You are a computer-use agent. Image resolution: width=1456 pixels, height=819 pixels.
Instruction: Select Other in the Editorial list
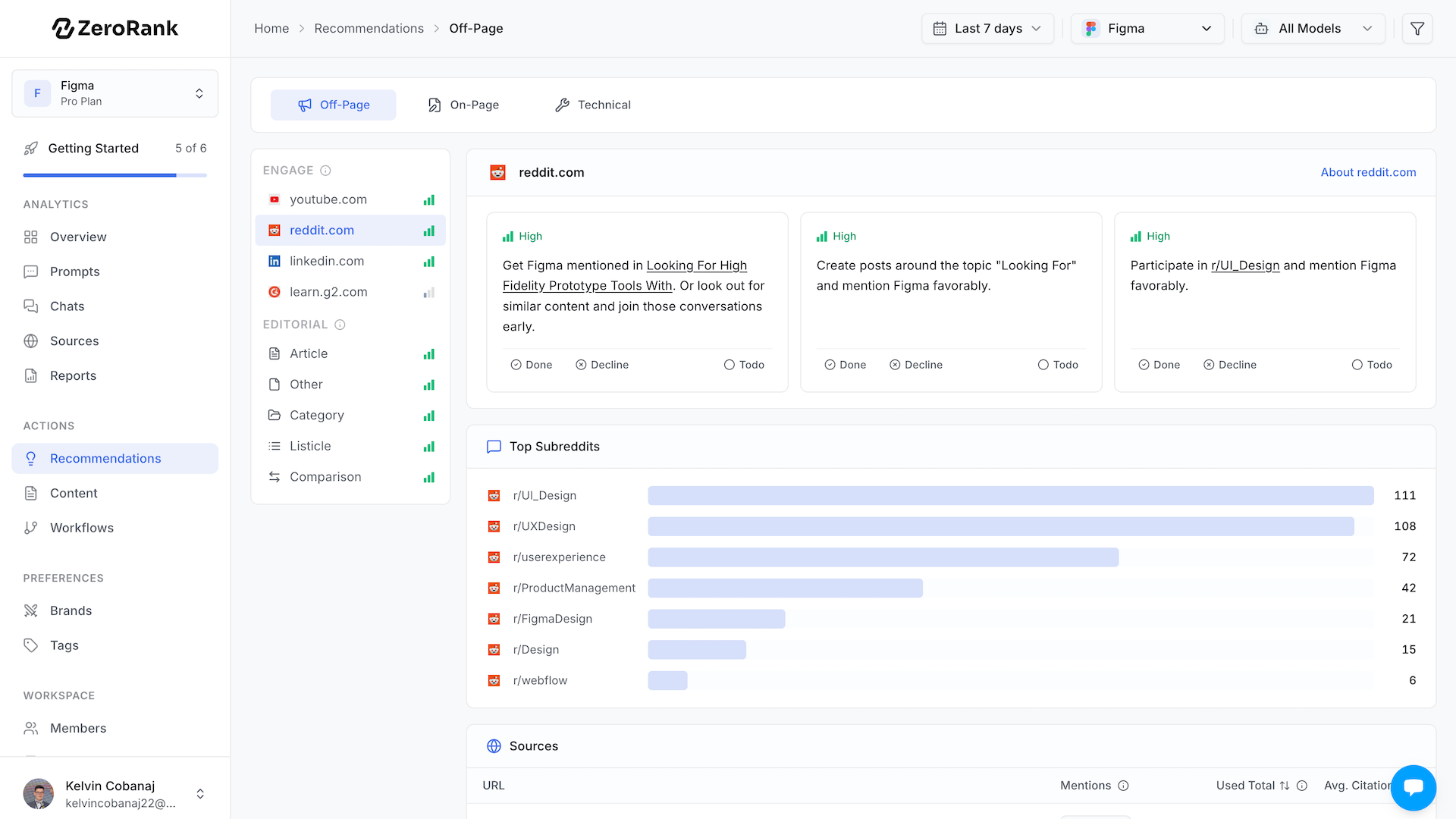pyautogui.click(x=350, y=385)
